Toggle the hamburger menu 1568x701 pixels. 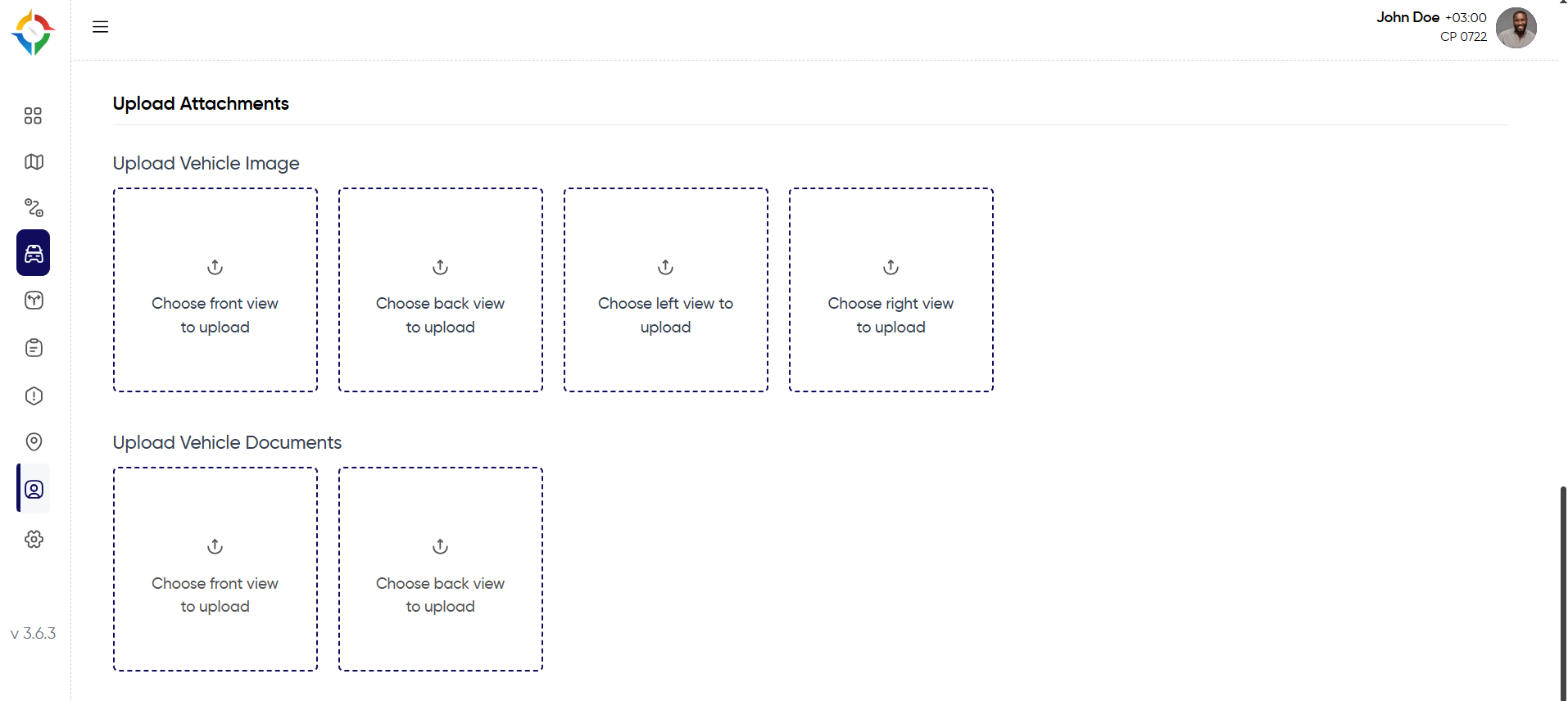100,27
